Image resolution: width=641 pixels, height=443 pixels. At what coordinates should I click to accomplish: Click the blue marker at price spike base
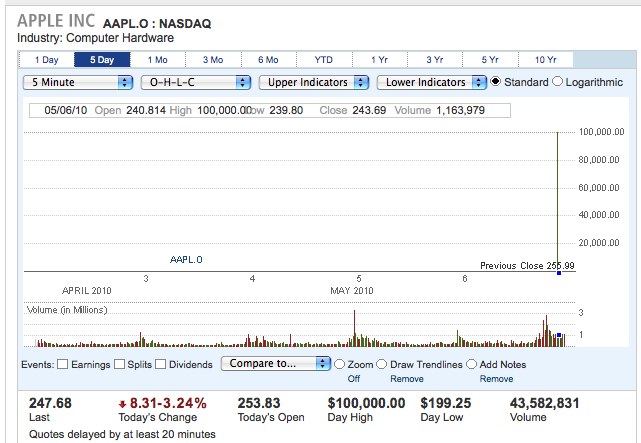[559, 273]
